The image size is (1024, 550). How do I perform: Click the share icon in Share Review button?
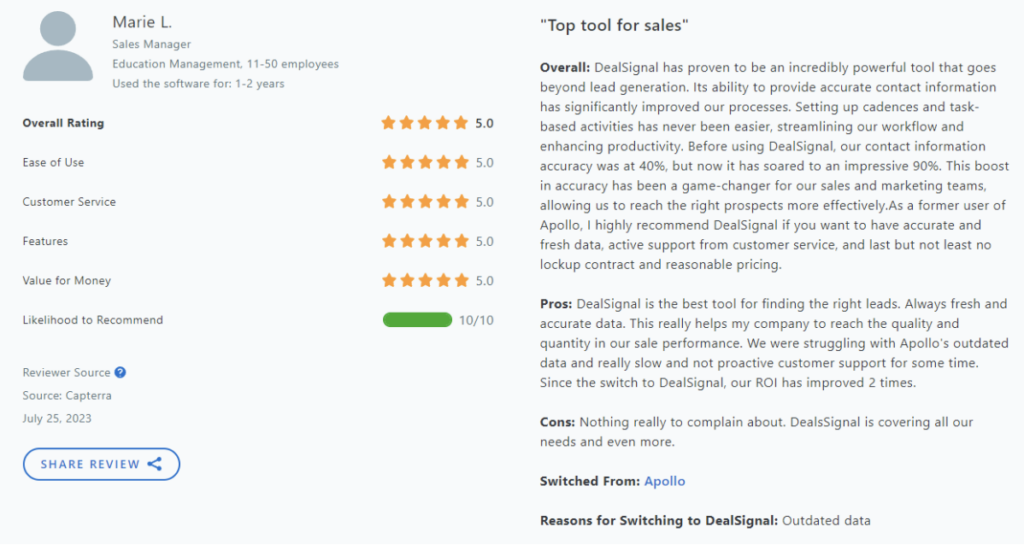(155, 464)
